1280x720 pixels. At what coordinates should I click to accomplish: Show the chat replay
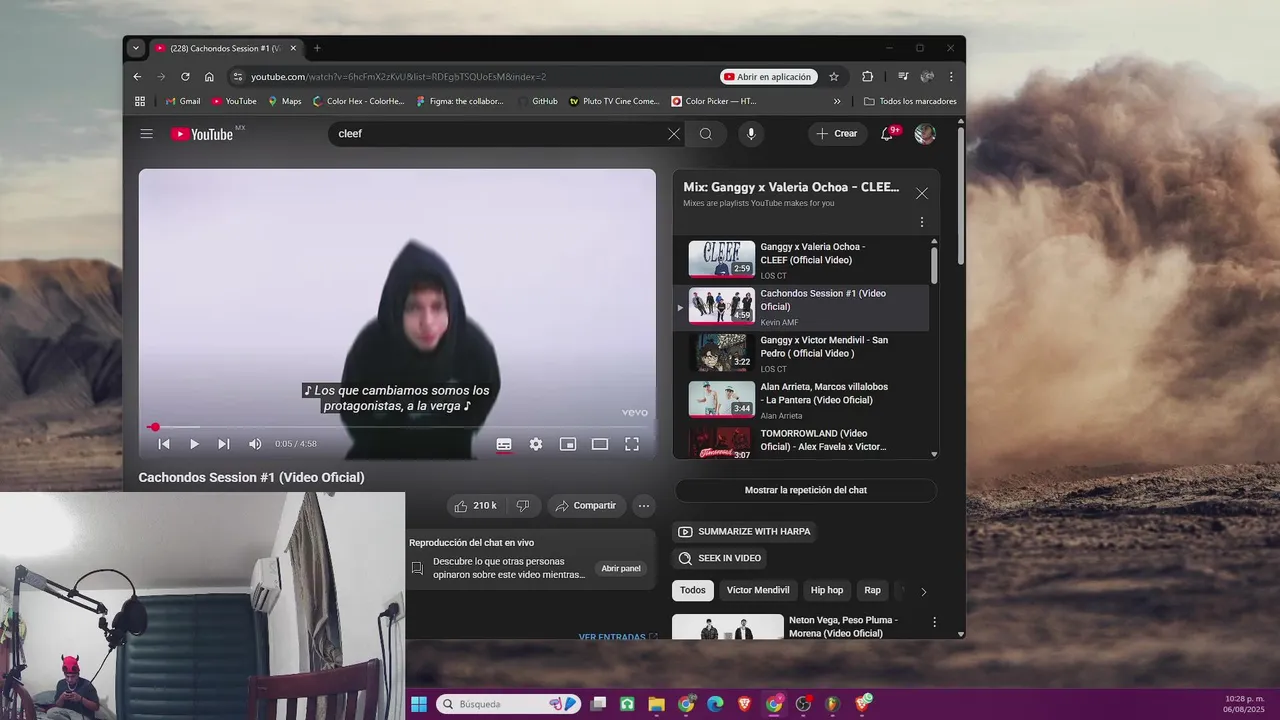[x=806, y=490]
